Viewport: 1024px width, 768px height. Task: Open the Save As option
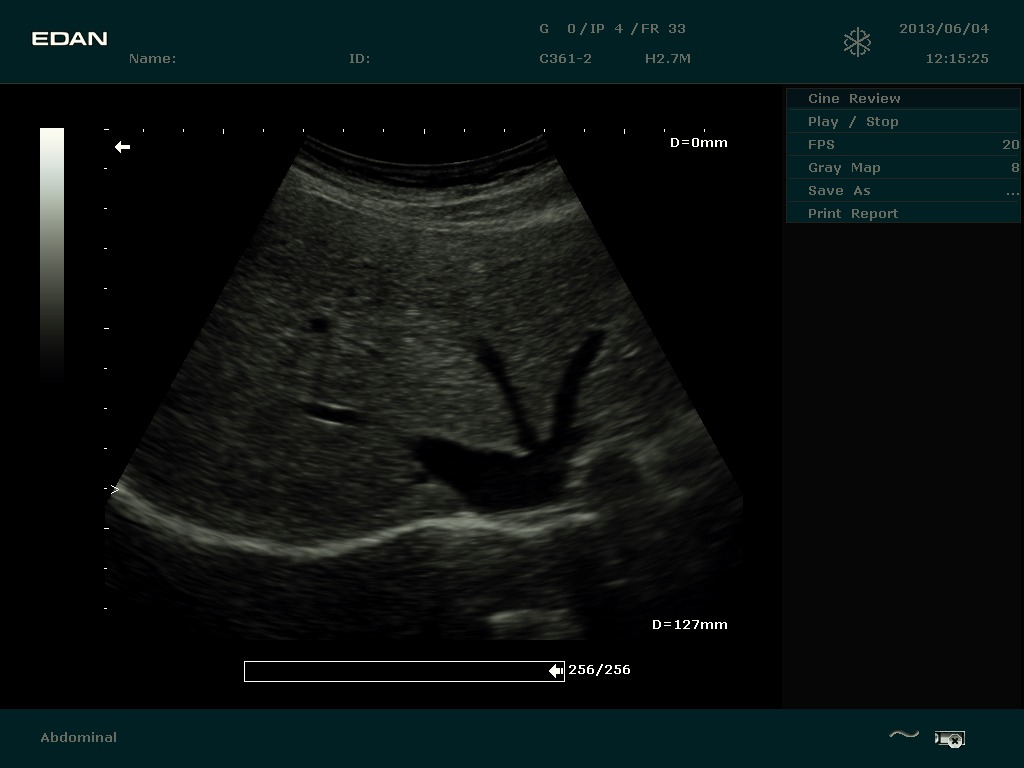902,191
